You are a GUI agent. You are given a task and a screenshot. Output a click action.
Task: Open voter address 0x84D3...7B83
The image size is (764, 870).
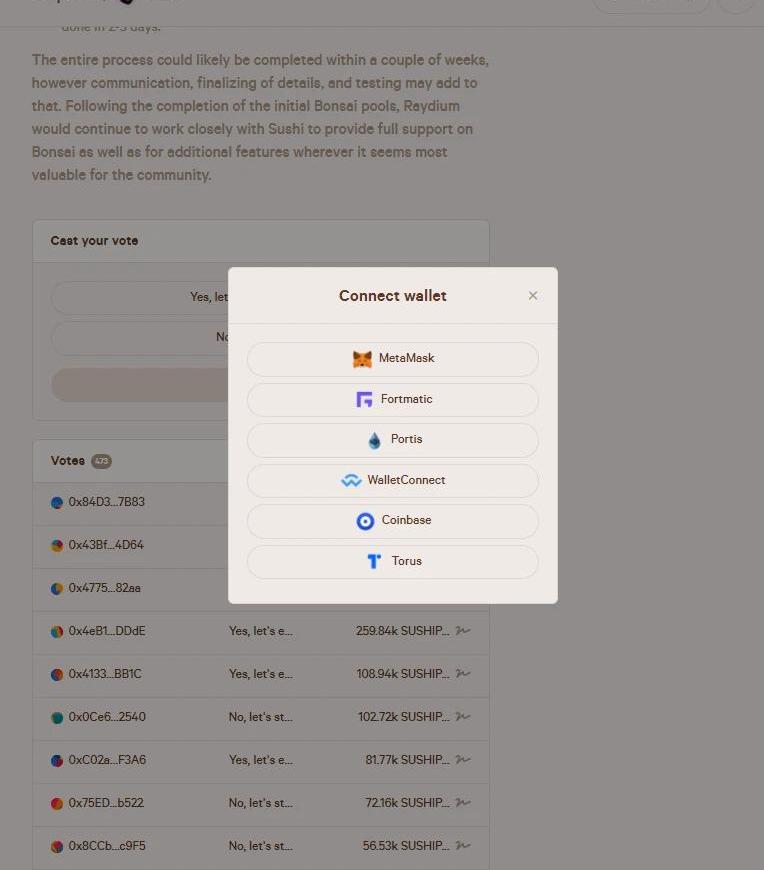point(106,502)
